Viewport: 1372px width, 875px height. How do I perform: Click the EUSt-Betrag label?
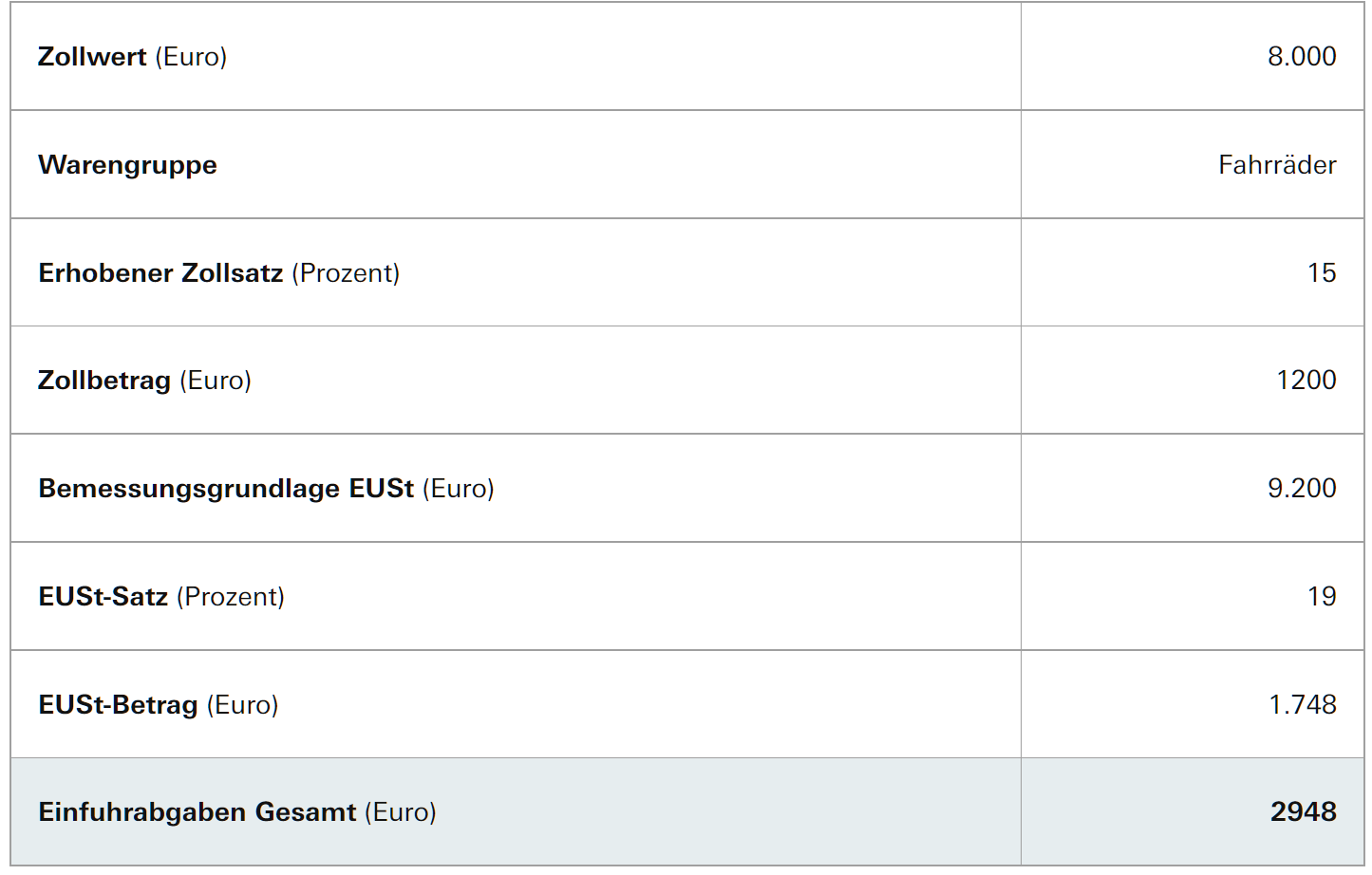pyautogui.click(x=118, y=705)
